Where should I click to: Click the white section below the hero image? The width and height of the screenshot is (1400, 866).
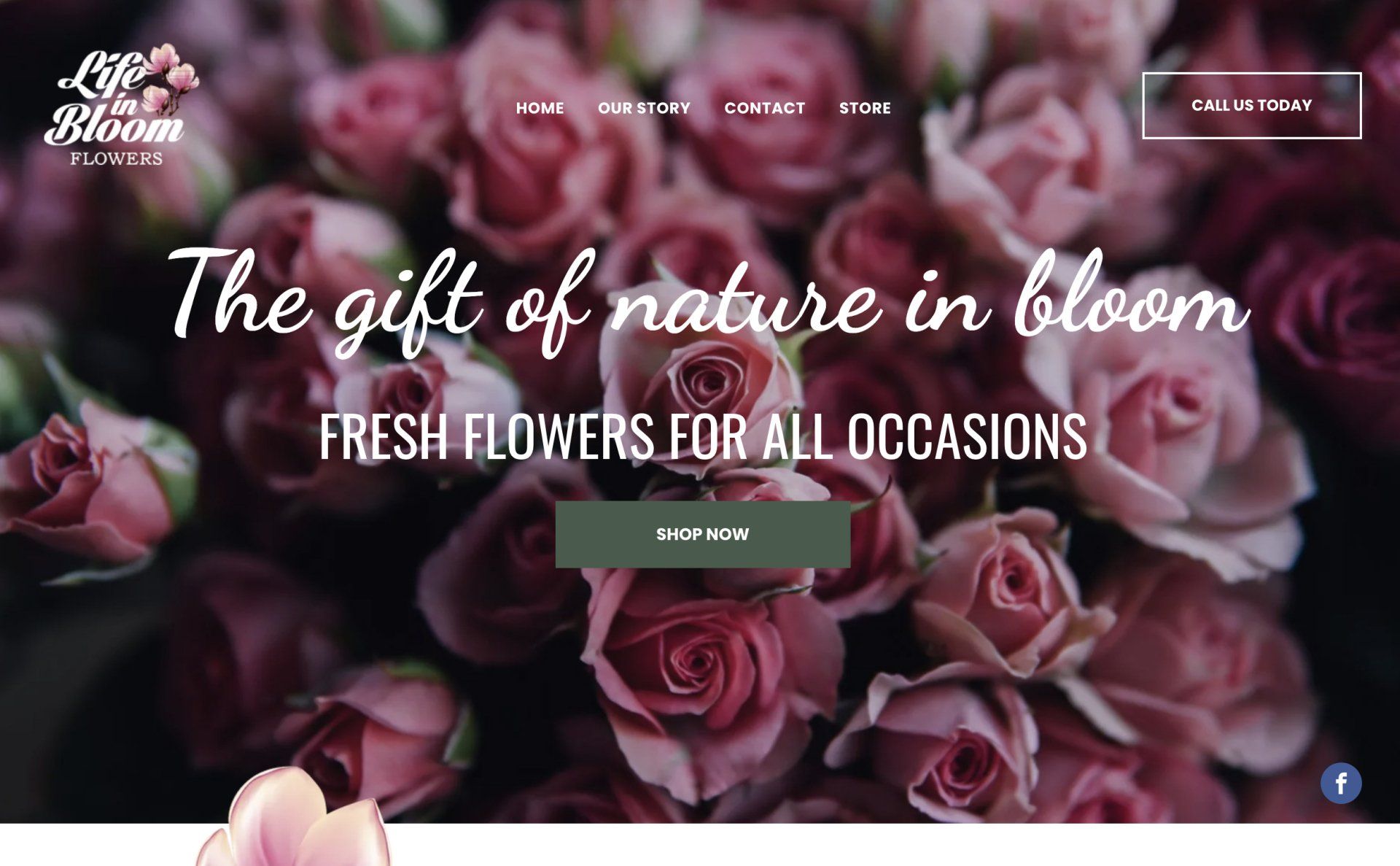coord(875,845)
